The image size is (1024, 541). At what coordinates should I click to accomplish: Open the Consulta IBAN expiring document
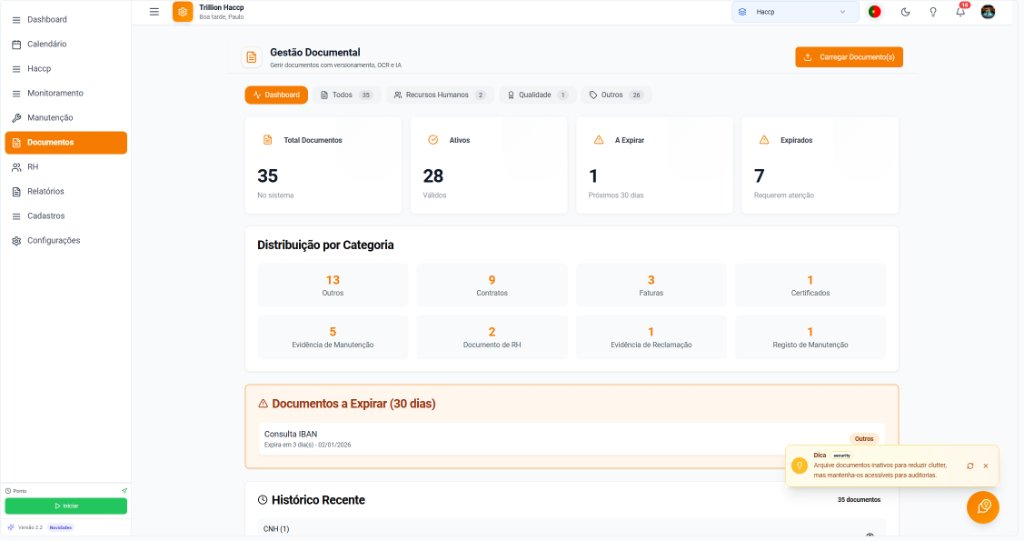coord(571,439)
